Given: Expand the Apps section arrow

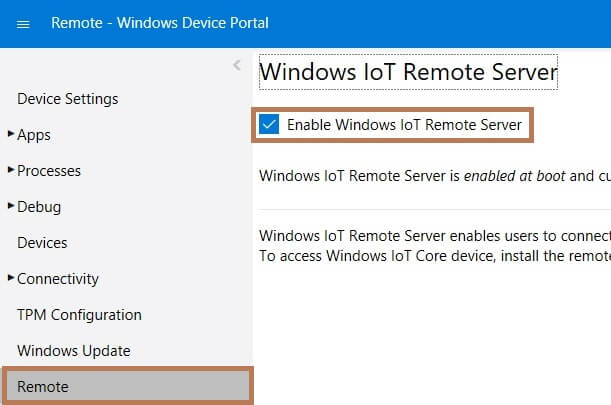Looking at the screenshot, I should click(x=11, y=134).
